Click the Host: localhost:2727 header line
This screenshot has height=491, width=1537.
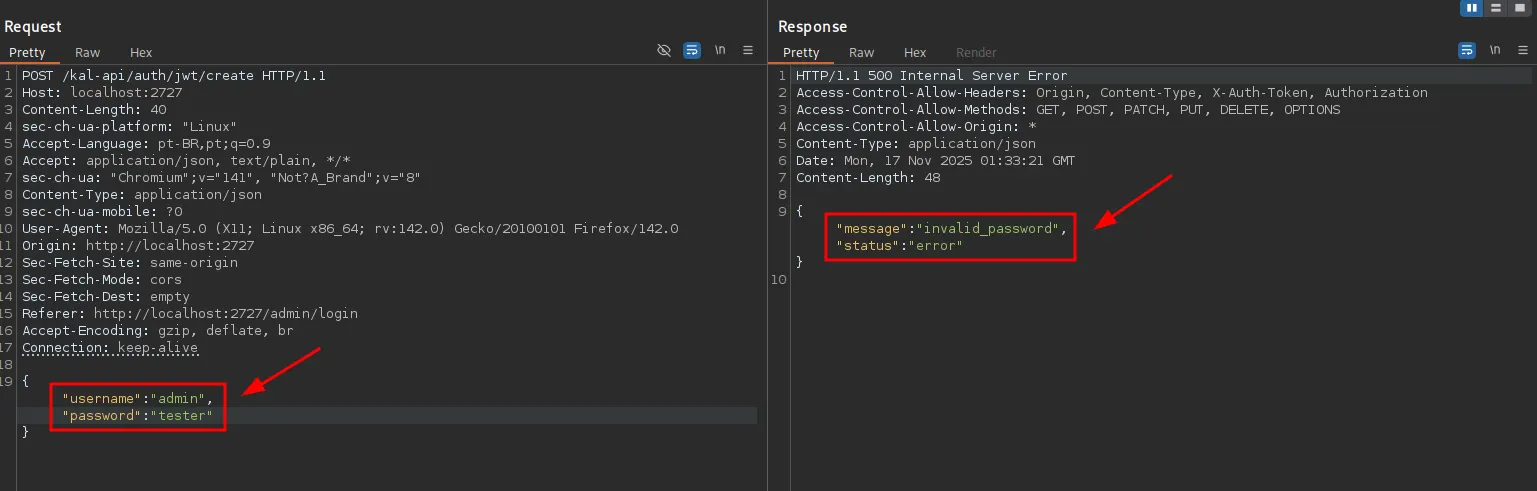(x=102, y=93)
